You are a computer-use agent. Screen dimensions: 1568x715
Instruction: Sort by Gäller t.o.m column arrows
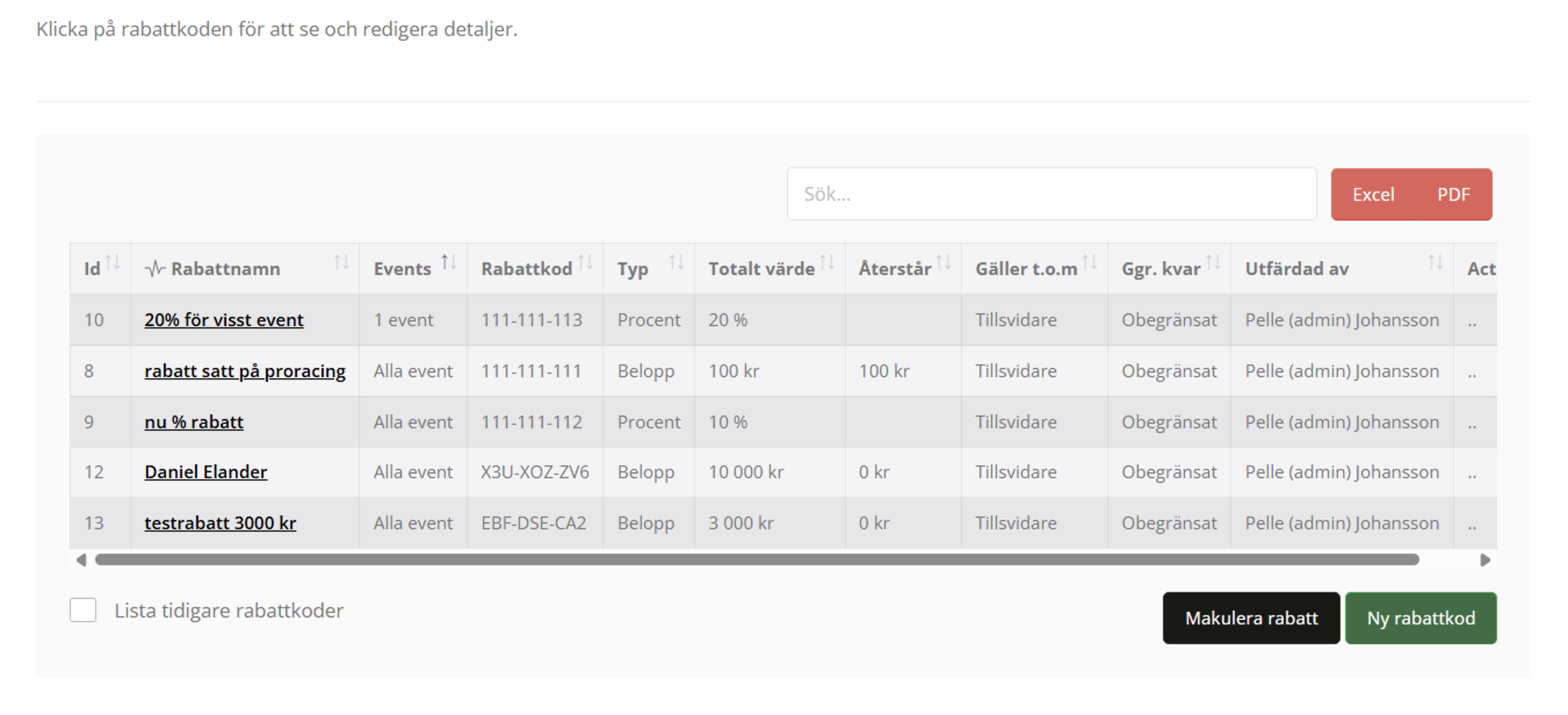click(1090, 263)
